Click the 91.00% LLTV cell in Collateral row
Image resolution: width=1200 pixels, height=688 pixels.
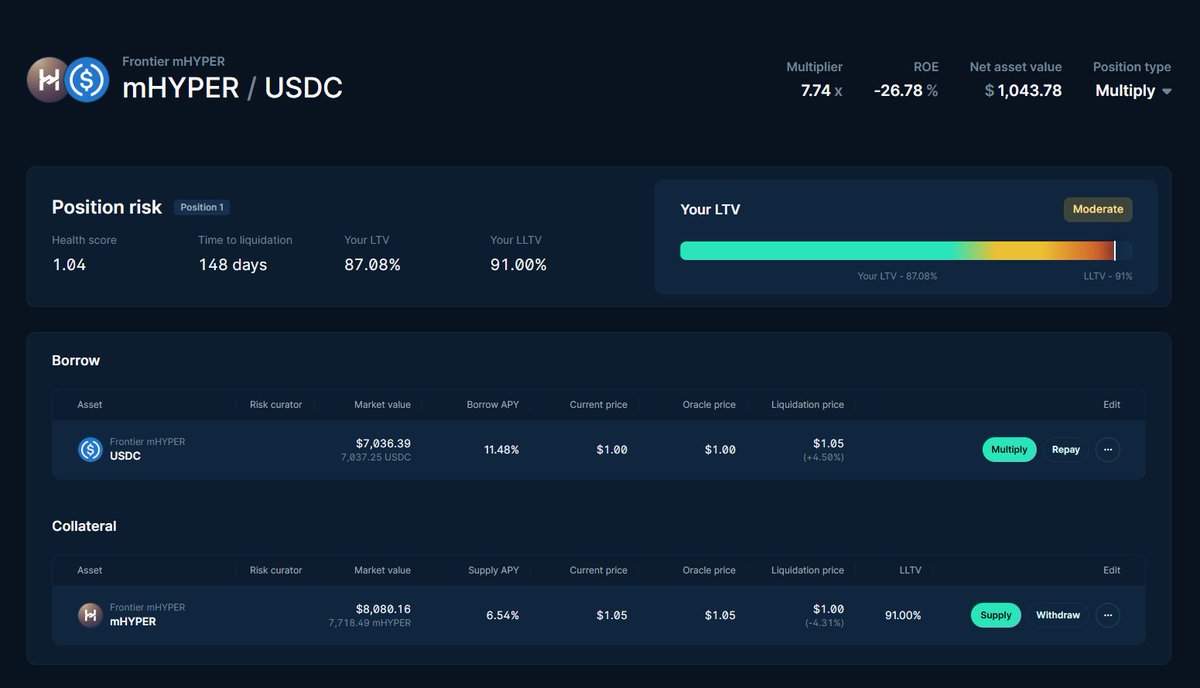tap(903, 615)
